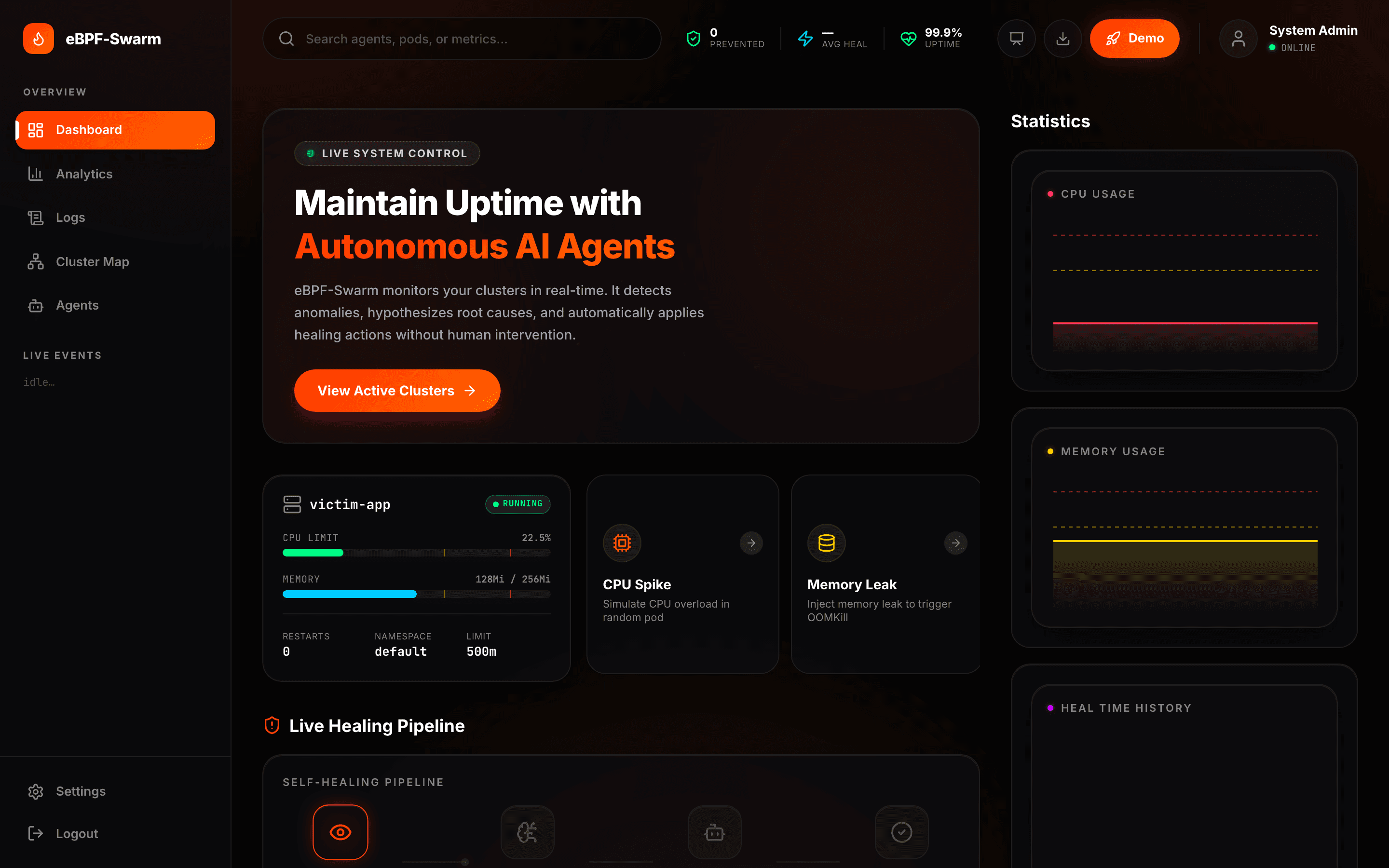Screen dimensions: 1389x868
Task: Click the shield icon beside PREVENTED
Action: (x=694, y=39)
